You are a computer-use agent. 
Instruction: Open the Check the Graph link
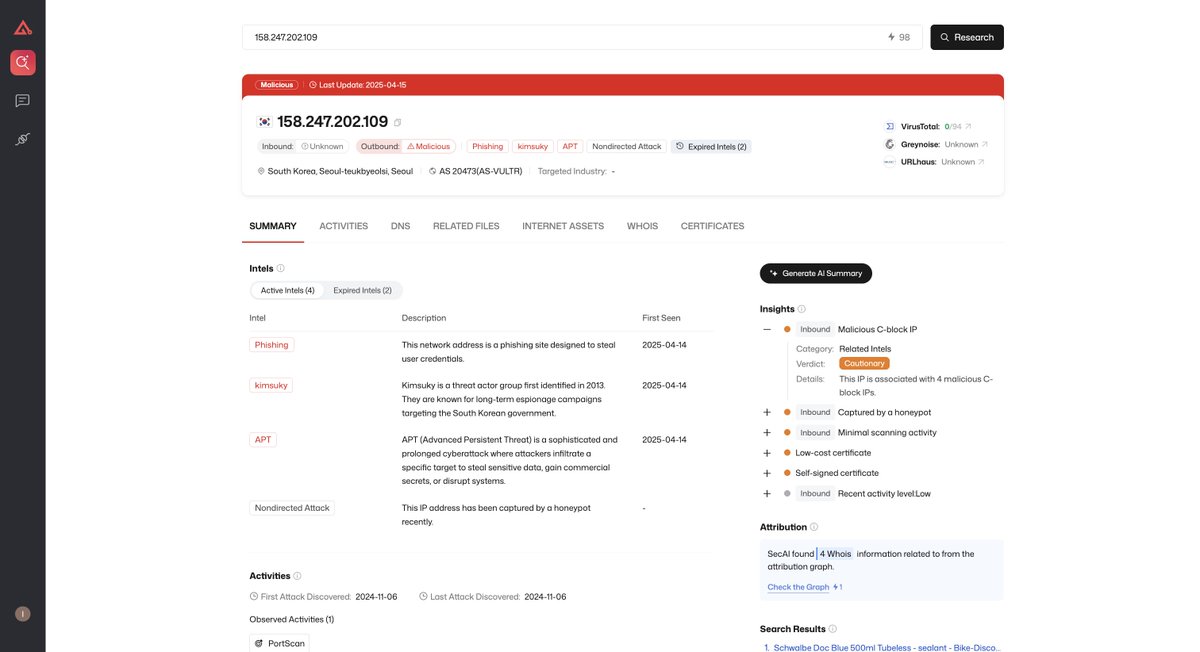pos(798,587)
